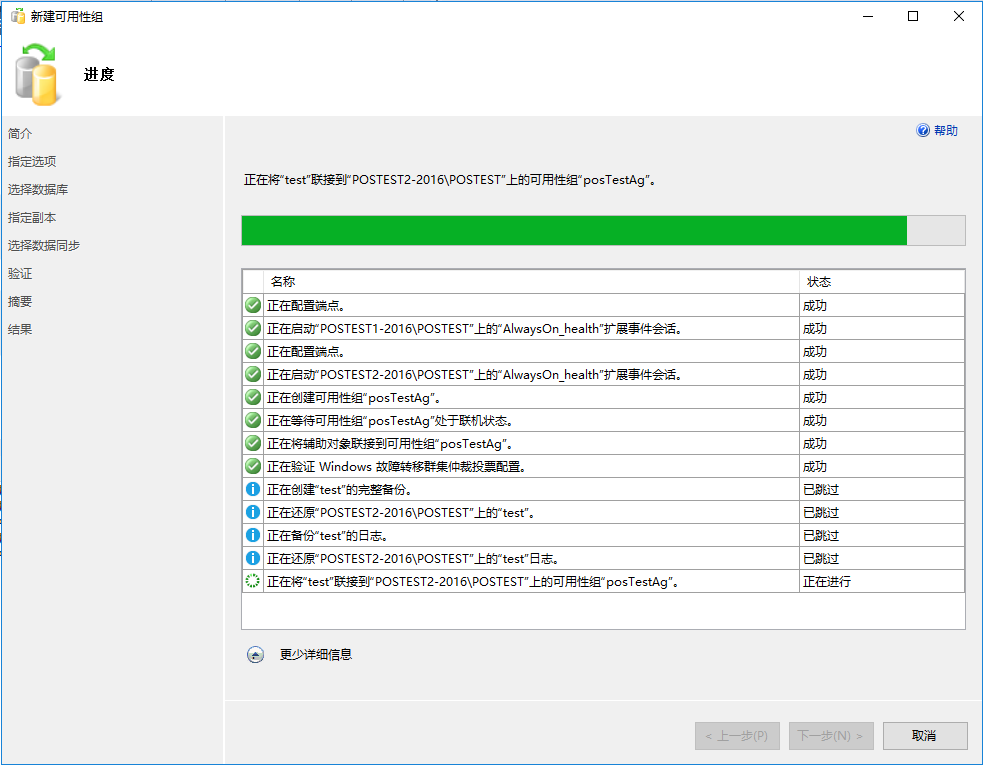Click the 正在进行 status cell
The image size is (983, 765).
[882, 581]
